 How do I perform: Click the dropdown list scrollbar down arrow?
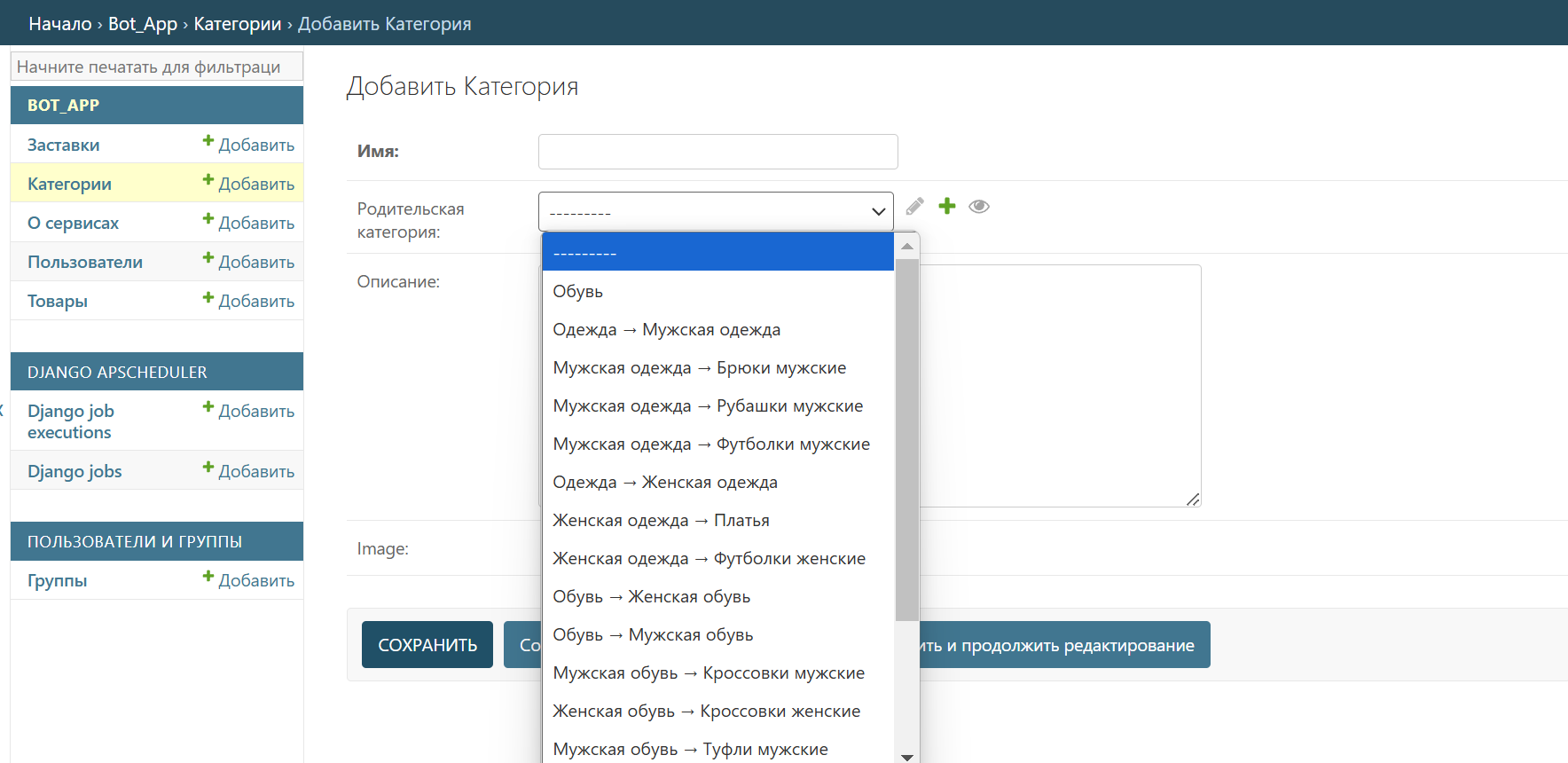point(906,756)
